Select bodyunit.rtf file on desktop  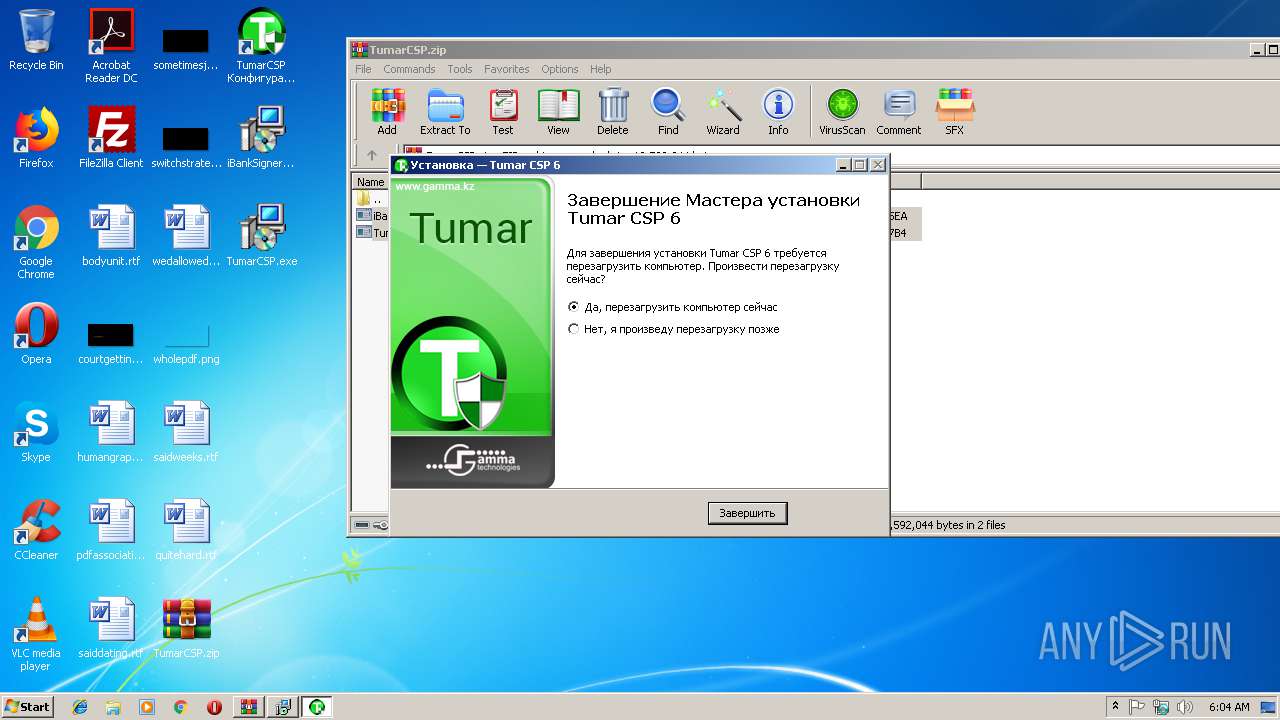[111, 236]
